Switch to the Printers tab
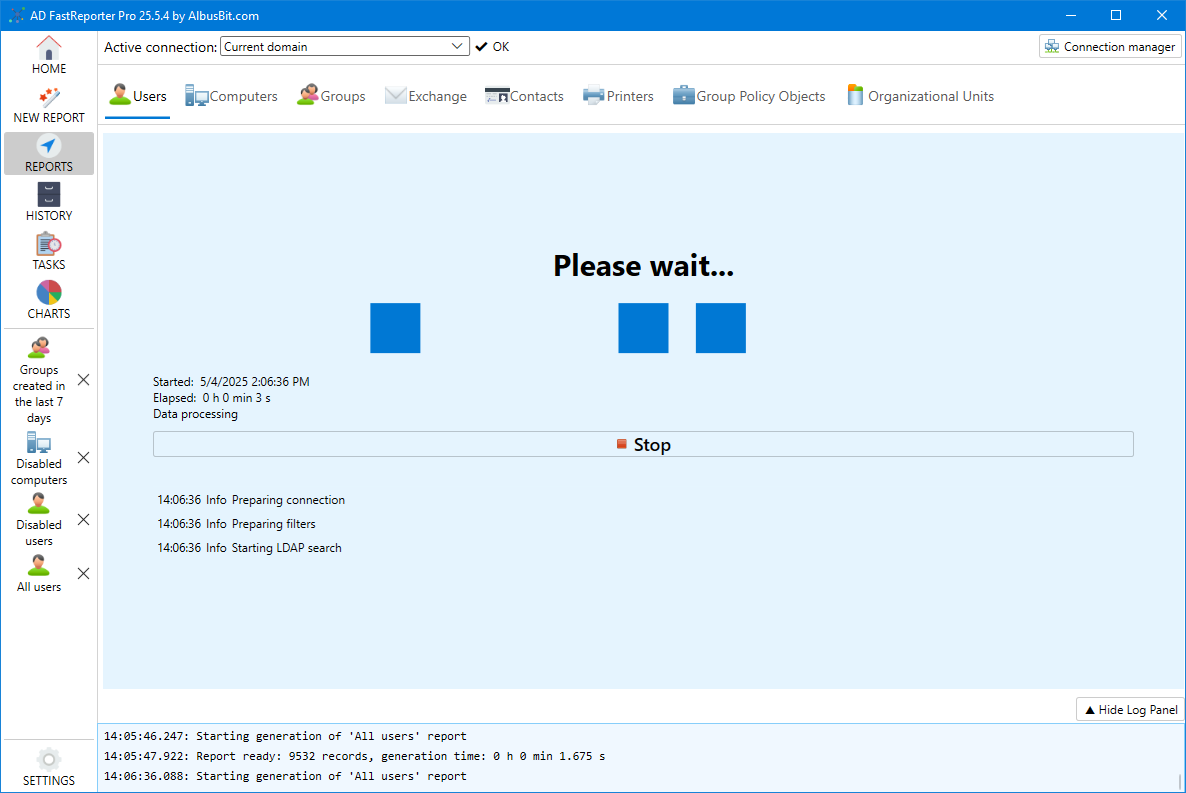Image resolution: width=1186 pixels, height=793 pixels. tap(618, 96)
